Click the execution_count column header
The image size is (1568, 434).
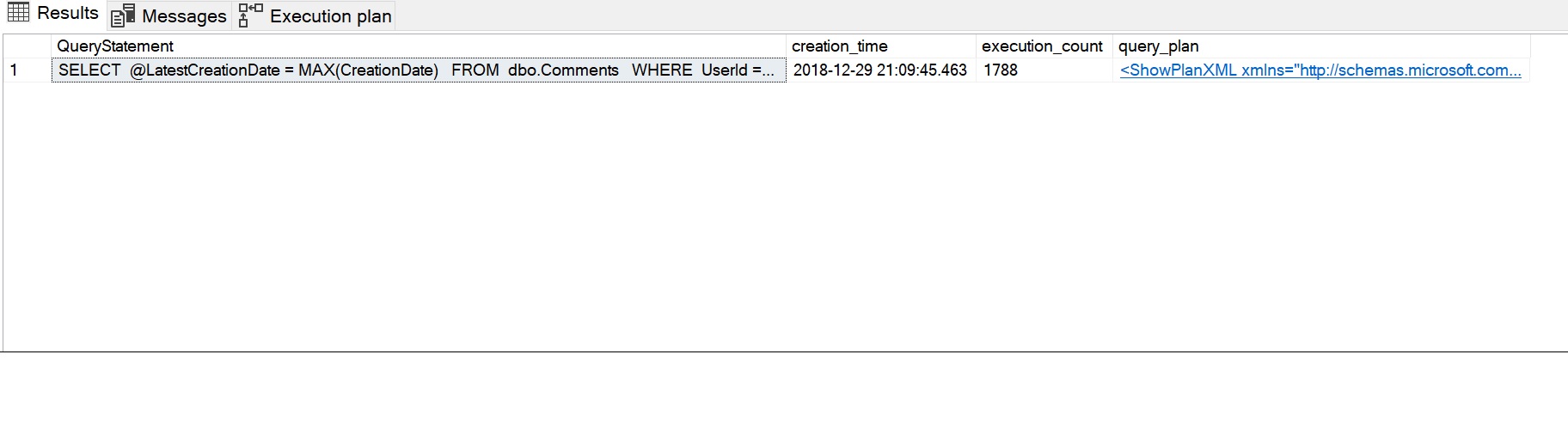tap(1042, 46)
